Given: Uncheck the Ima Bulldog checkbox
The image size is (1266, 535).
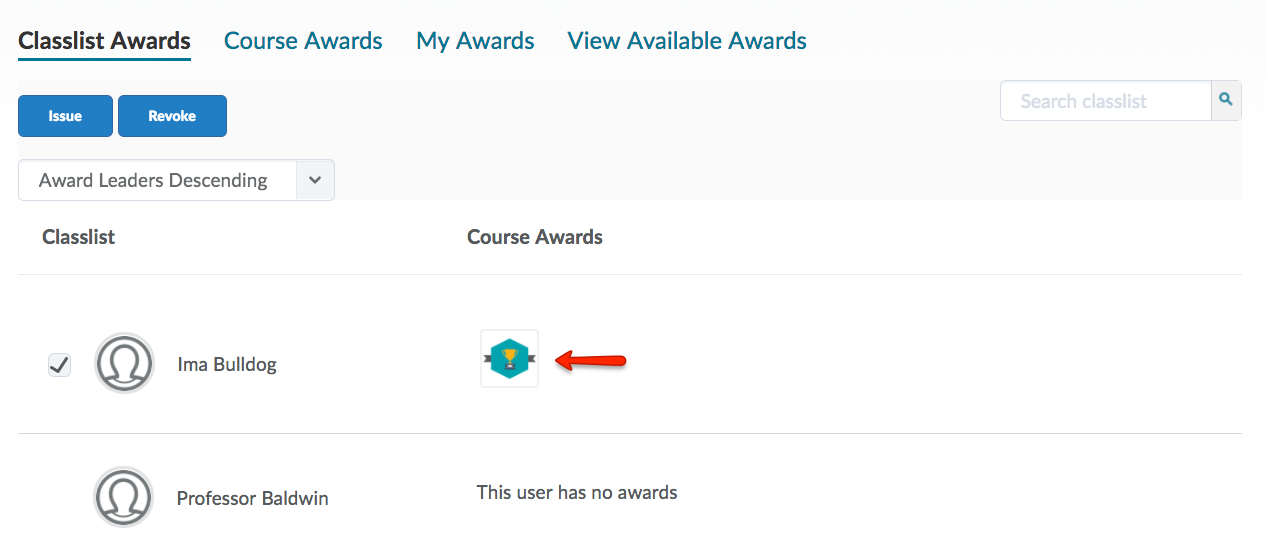Looking at the screenshot, I should (x=60, y=365).
